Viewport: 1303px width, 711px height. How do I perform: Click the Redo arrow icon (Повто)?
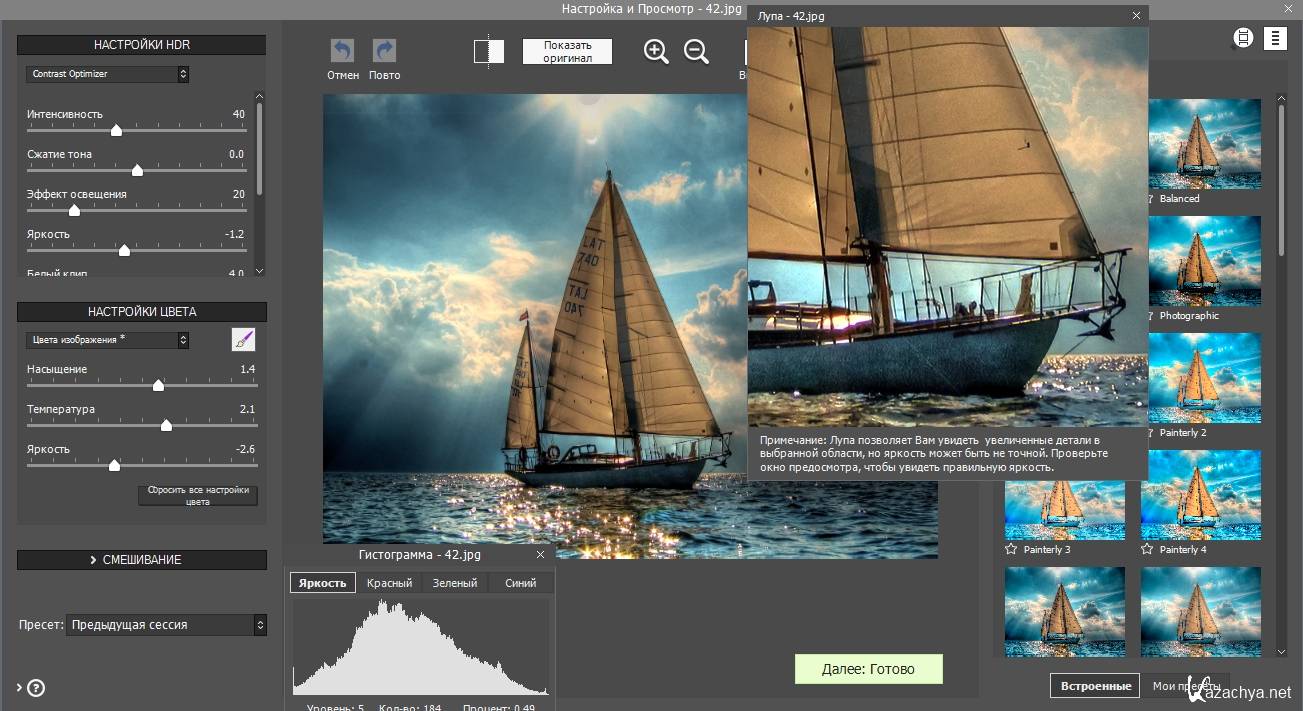coord(384,51)
